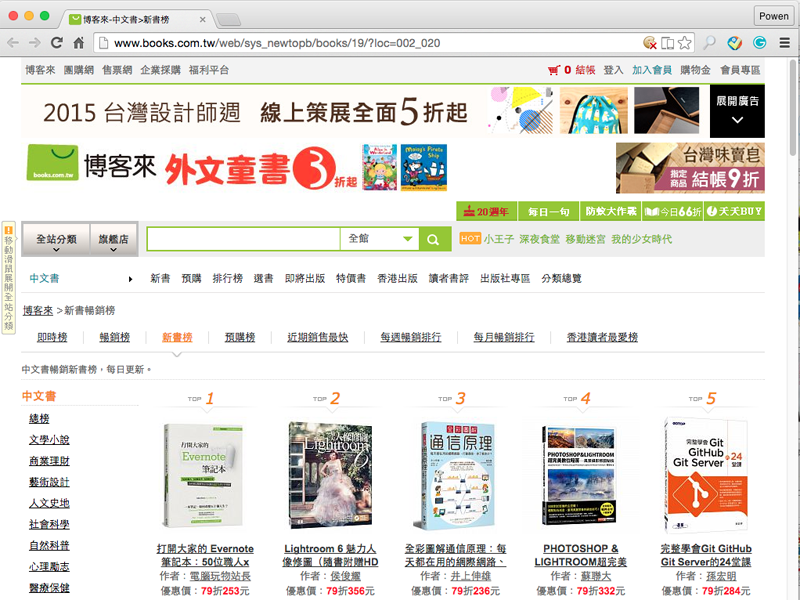Open the 今日66折 green tab
The height and width of the screenshot is (600, 800).
point(672,211)
